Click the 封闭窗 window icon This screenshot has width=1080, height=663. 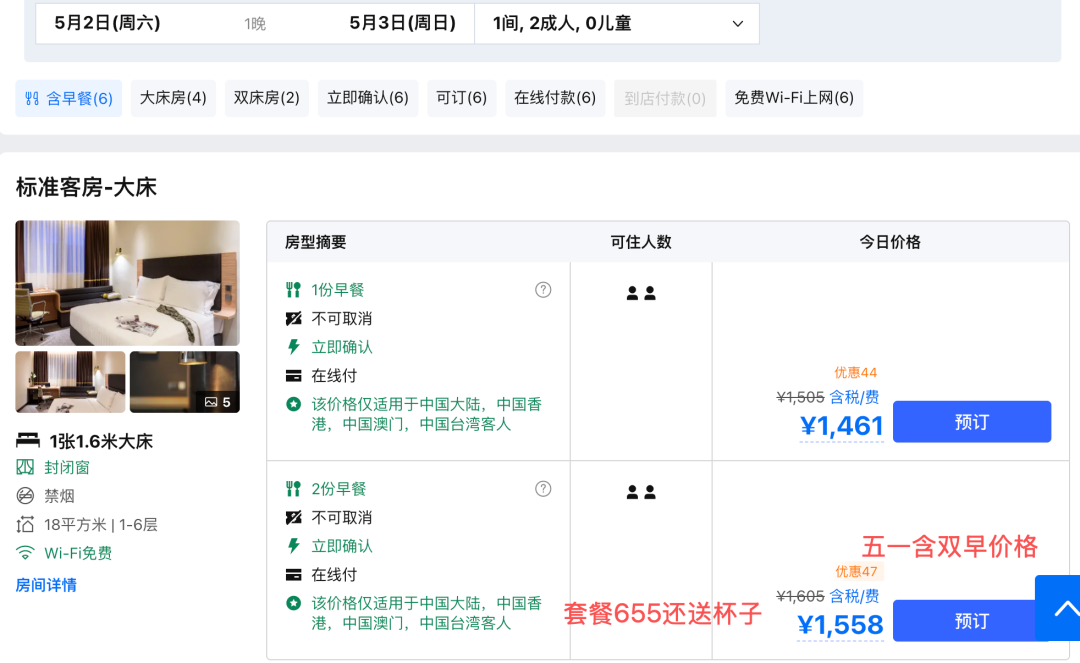coord(25,467)
